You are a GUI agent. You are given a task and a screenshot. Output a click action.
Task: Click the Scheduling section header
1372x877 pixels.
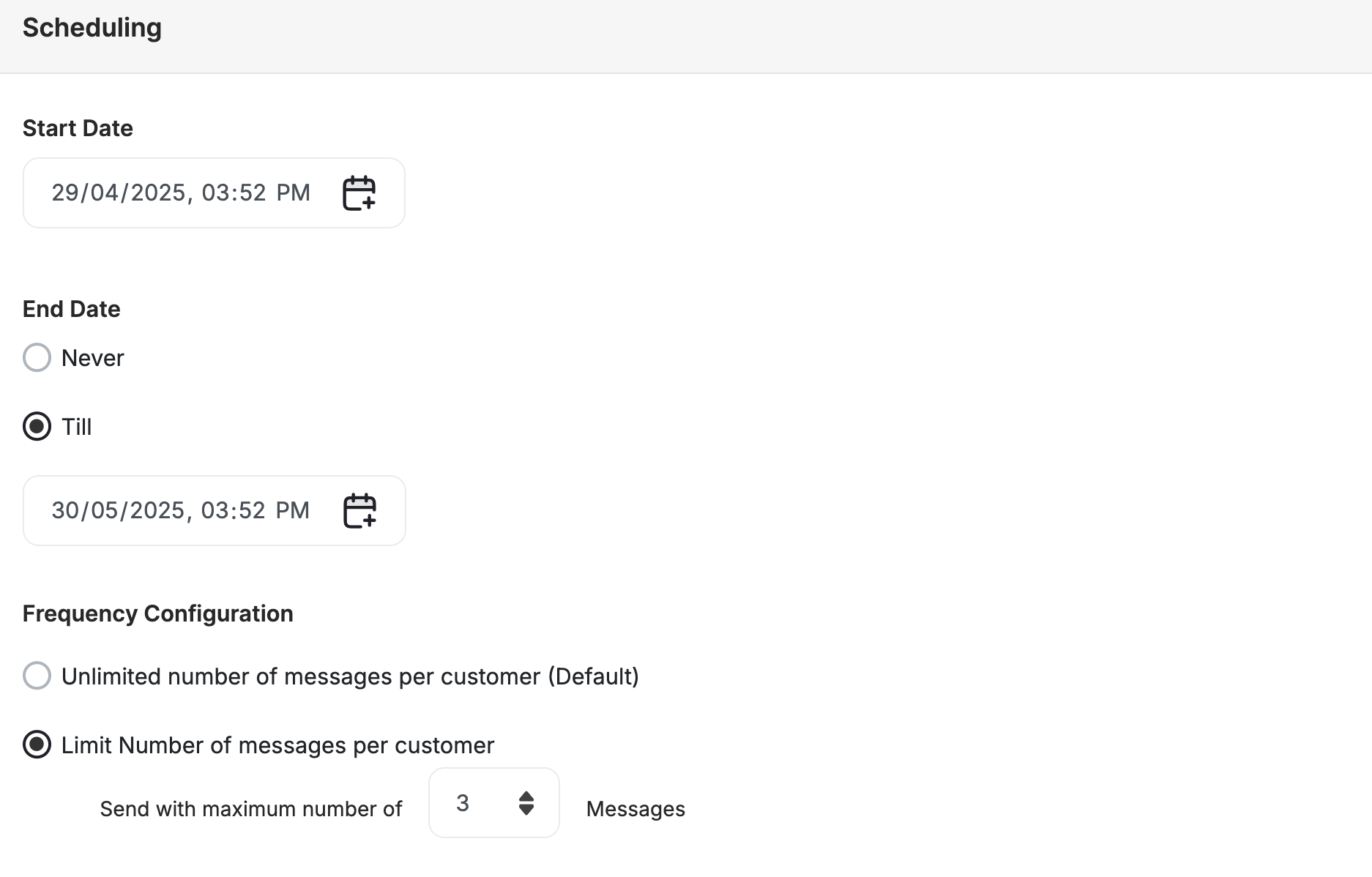pyautogui.click(x=92, y=27)
